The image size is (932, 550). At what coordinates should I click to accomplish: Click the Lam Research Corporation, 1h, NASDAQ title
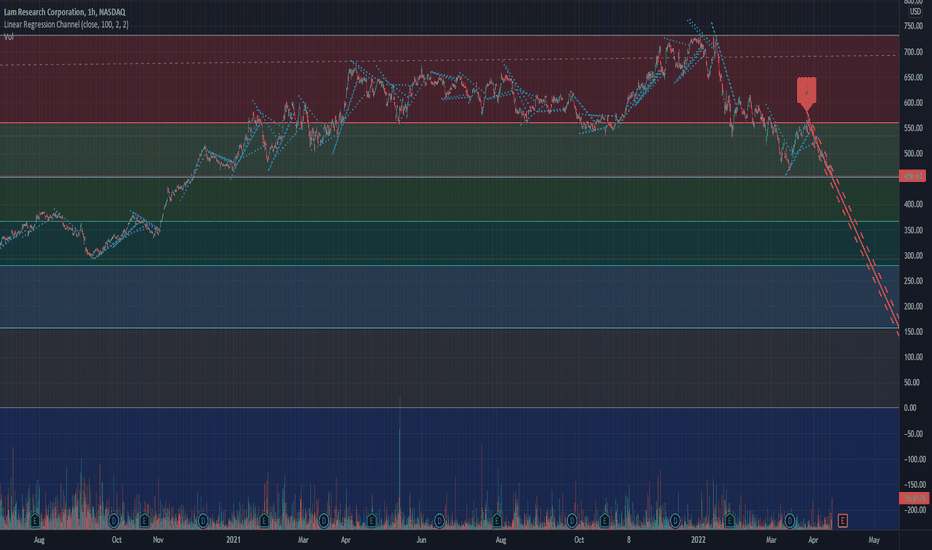tap(64, 12)
